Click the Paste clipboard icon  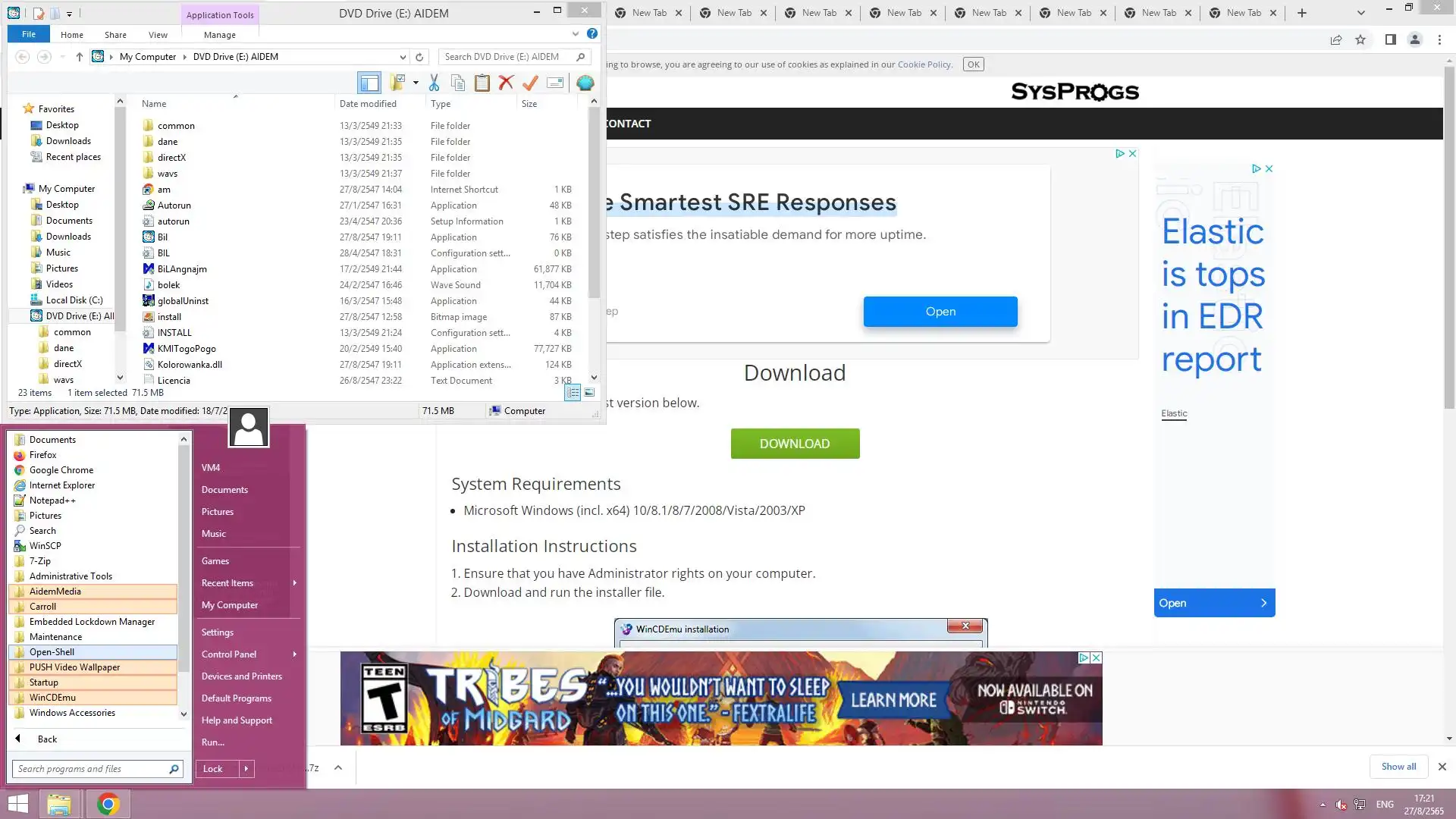click(x=482, y=83)
